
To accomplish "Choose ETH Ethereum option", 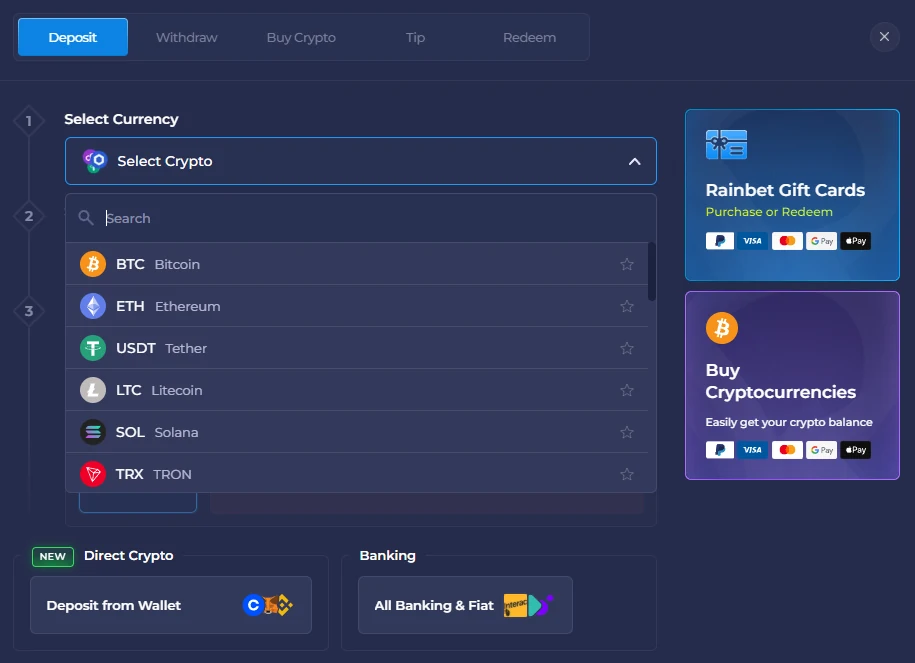I will pyautogui.click(x=357, y=306).
